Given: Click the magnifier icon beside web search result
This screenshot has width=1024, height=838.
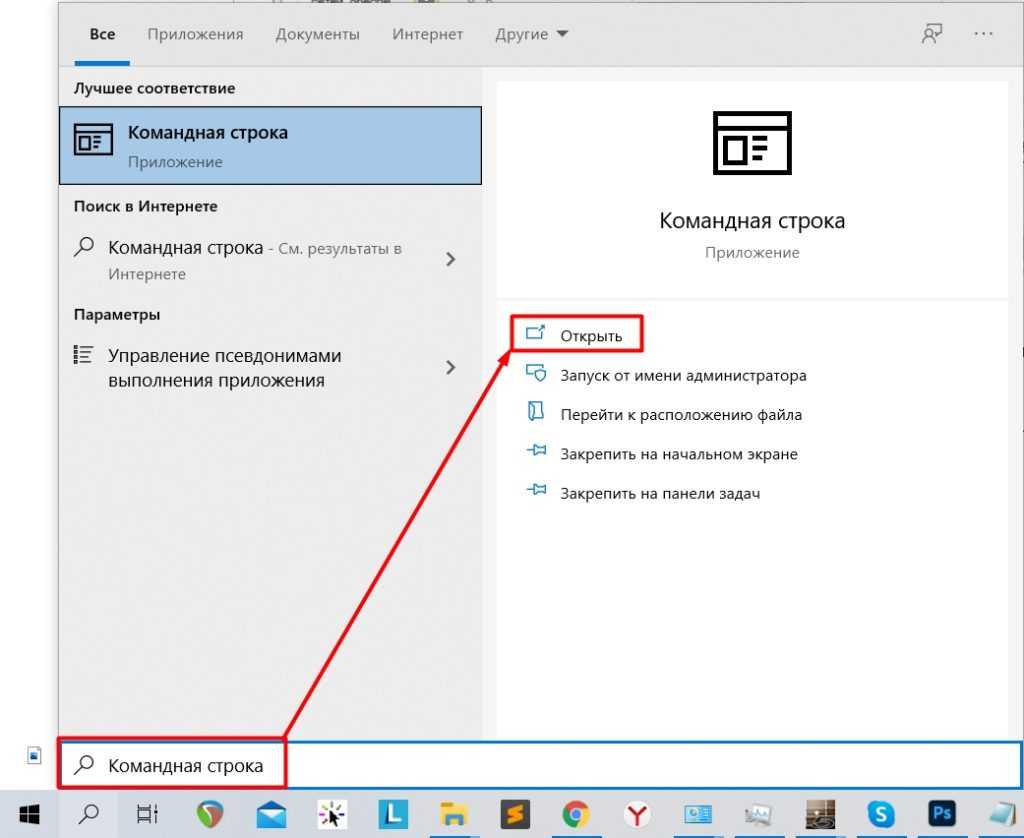Looking at the screenshot, I should [x=84, y=247].
